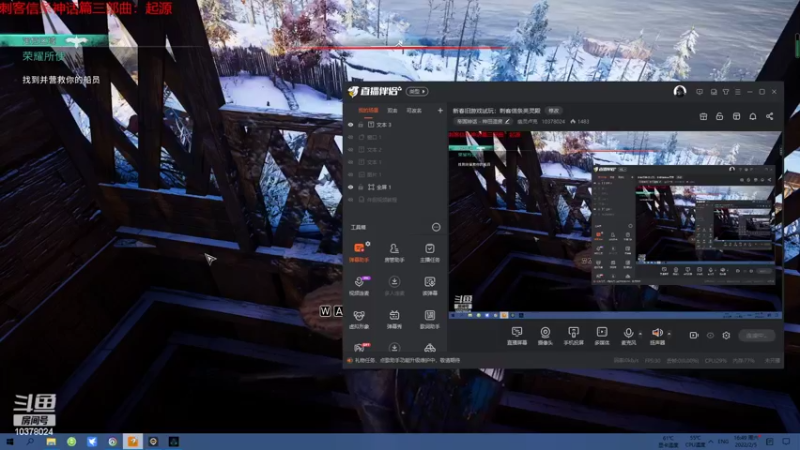The width and height of the screenshot is (800, 450).
Task: Click the record video camera icon
Action: click(x=694, y=335)
